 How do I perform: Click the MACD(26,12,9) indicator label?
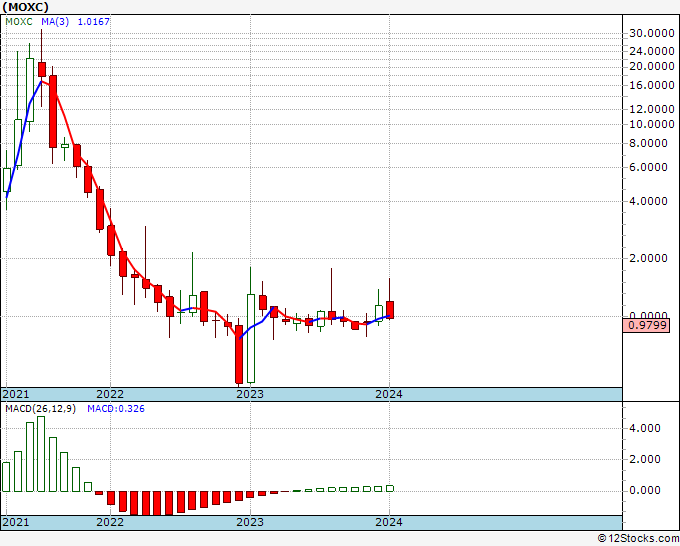pos(40,409)
